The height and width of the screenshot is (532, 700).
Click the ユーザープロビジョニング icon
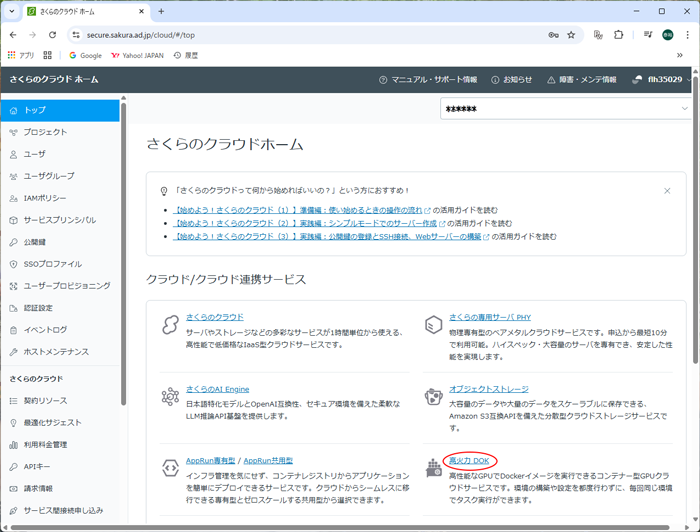click(13, 286)
